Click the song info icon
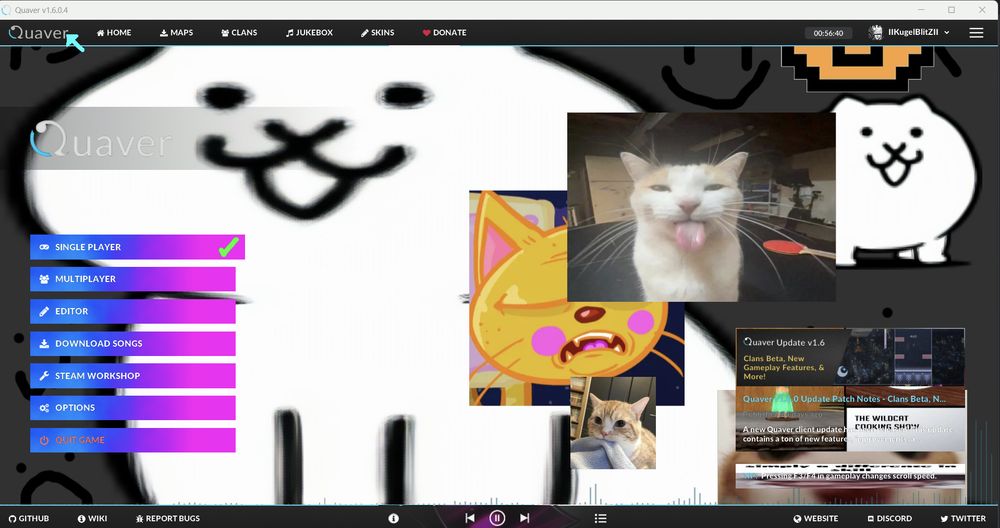 393,518
